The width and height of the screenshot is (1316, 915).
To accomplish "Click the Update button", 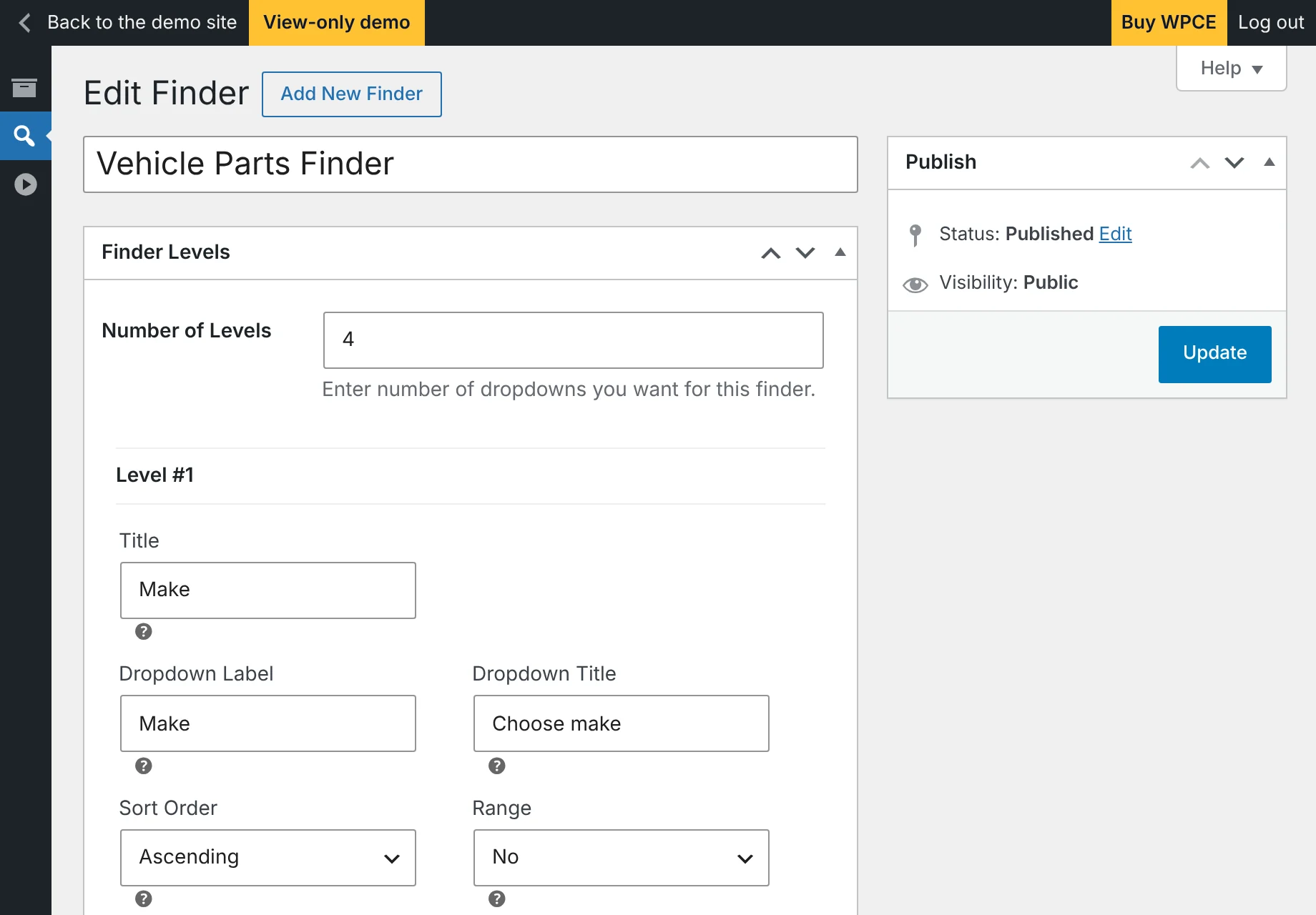I will pyautogui.click(x=1214, y=354).
